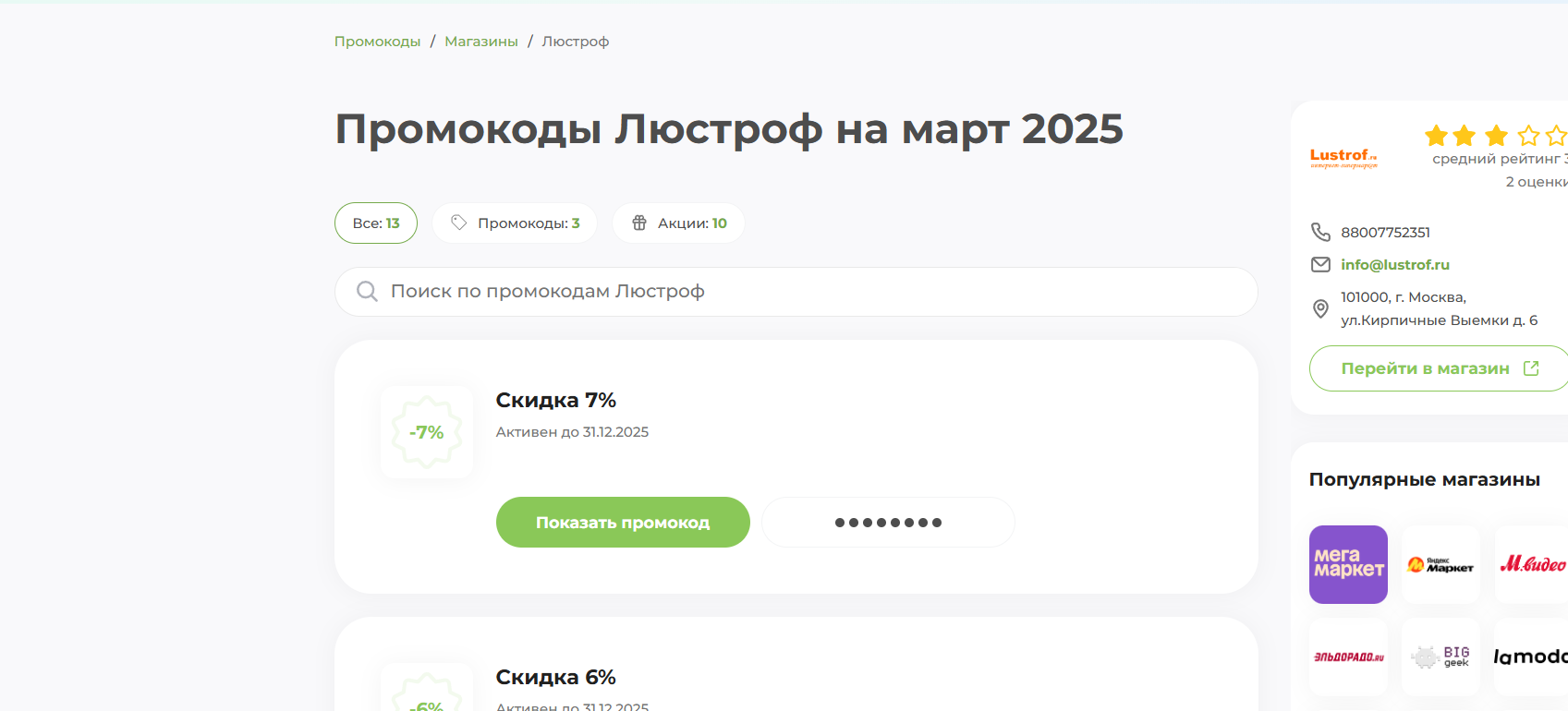Click Перейти в магазин button
Image resolution: width=1568 pixels, height=711 pixels.
coord(1439,368)
